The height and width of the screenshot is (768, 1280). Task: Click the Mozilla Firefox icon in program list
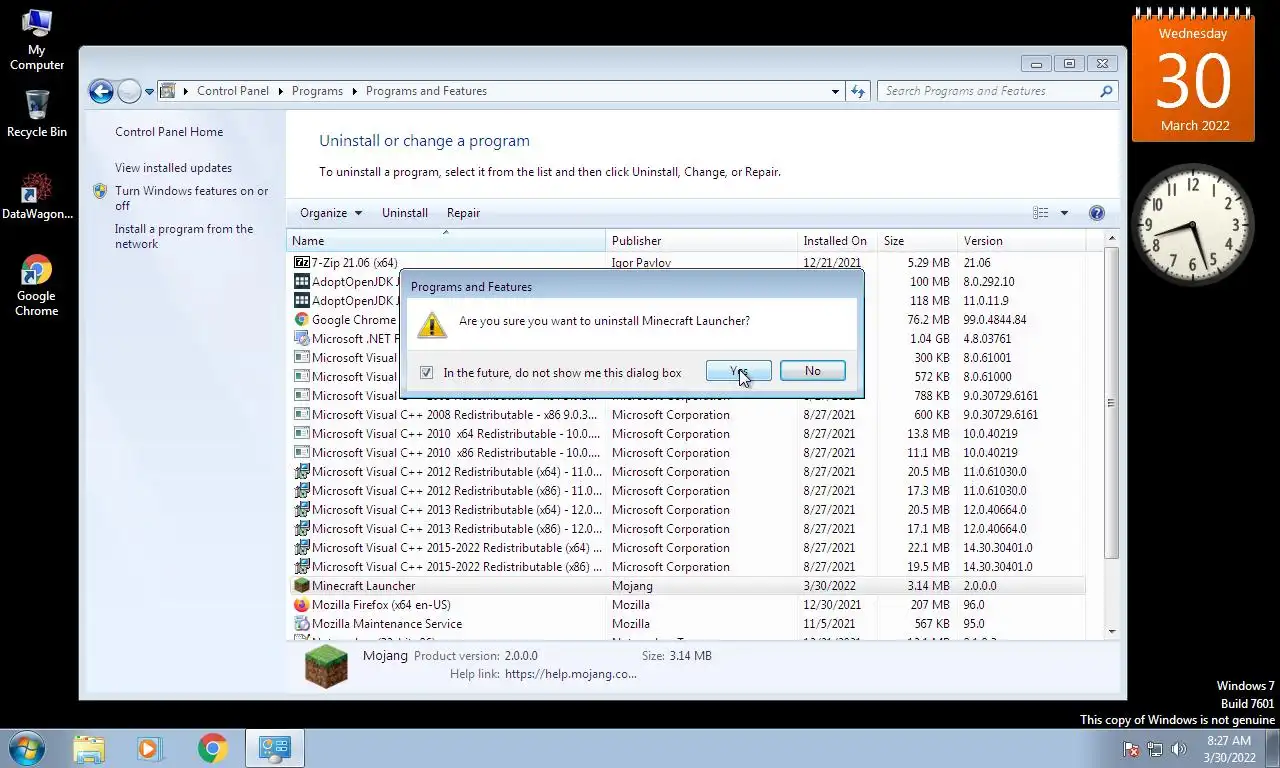(x=302, y=605)
